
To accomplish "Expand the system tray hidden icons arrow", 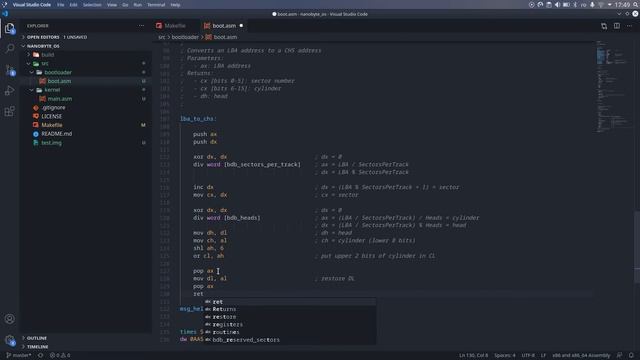I will pos(609,5).
